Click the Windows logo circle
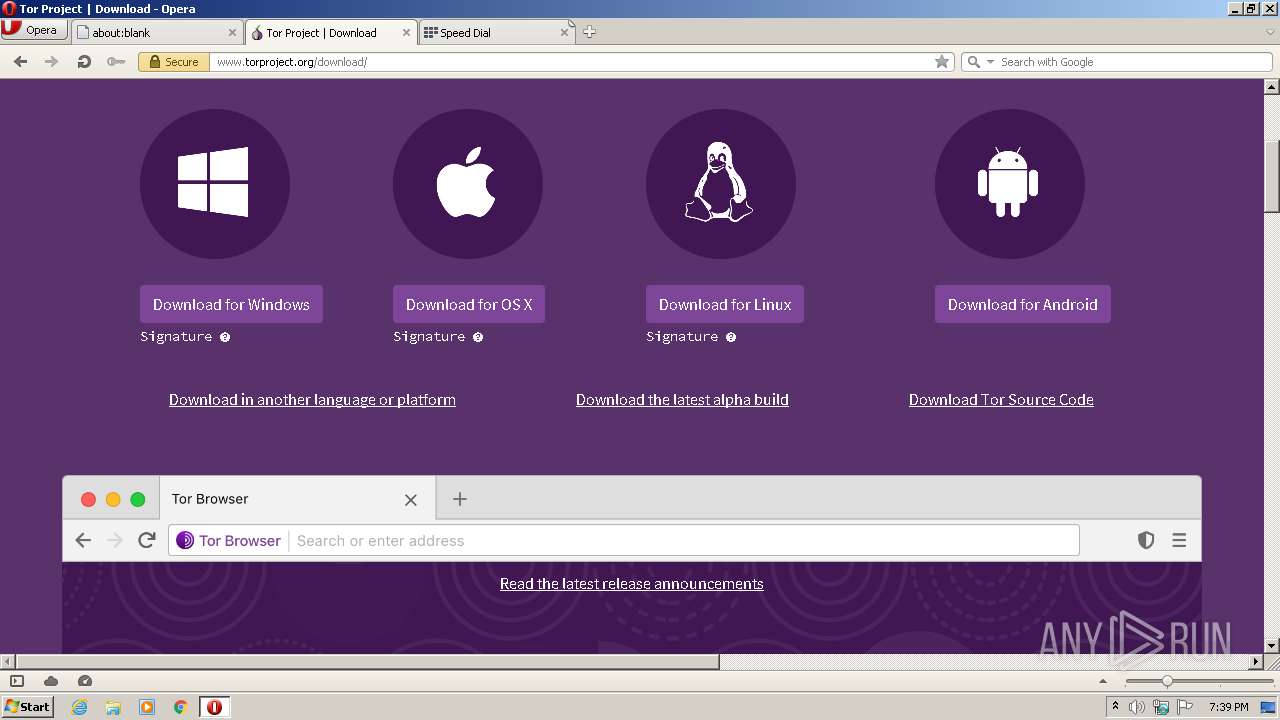Image resolution: width=1280 pixels, height=720 pixels. (x=214, y=184)
